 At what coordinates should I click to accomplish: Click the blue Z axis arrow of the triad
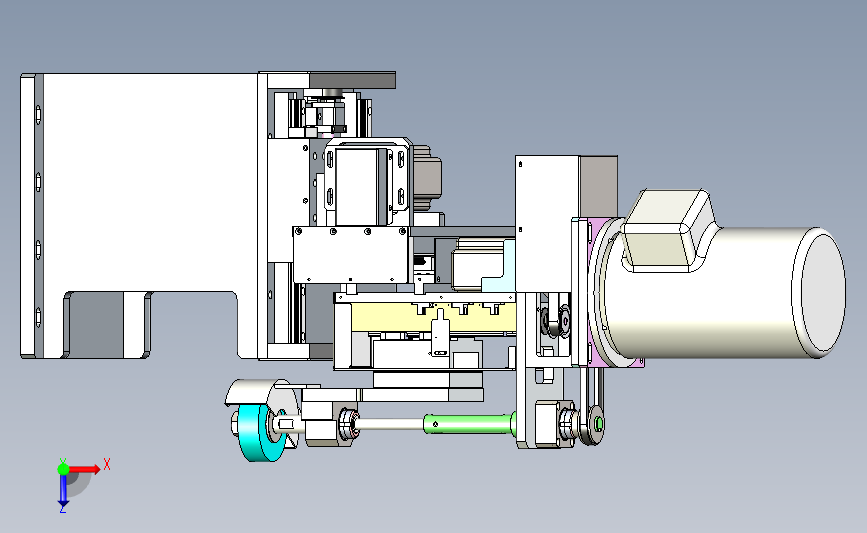click(63, 490)
